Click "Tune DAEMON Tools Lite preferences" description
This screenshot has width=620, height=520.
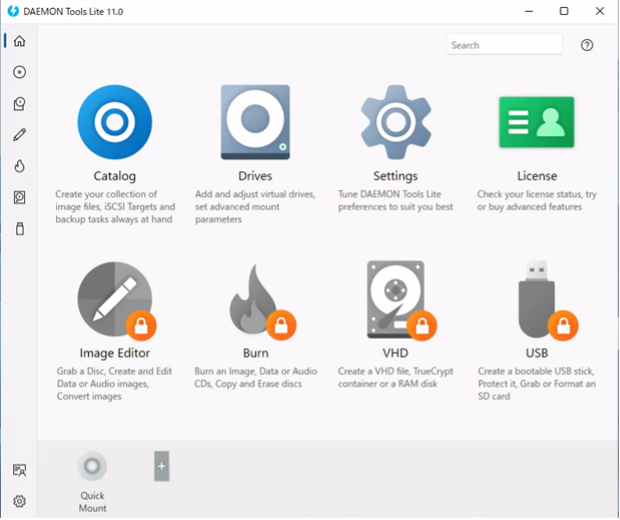[x=396, y=200]
